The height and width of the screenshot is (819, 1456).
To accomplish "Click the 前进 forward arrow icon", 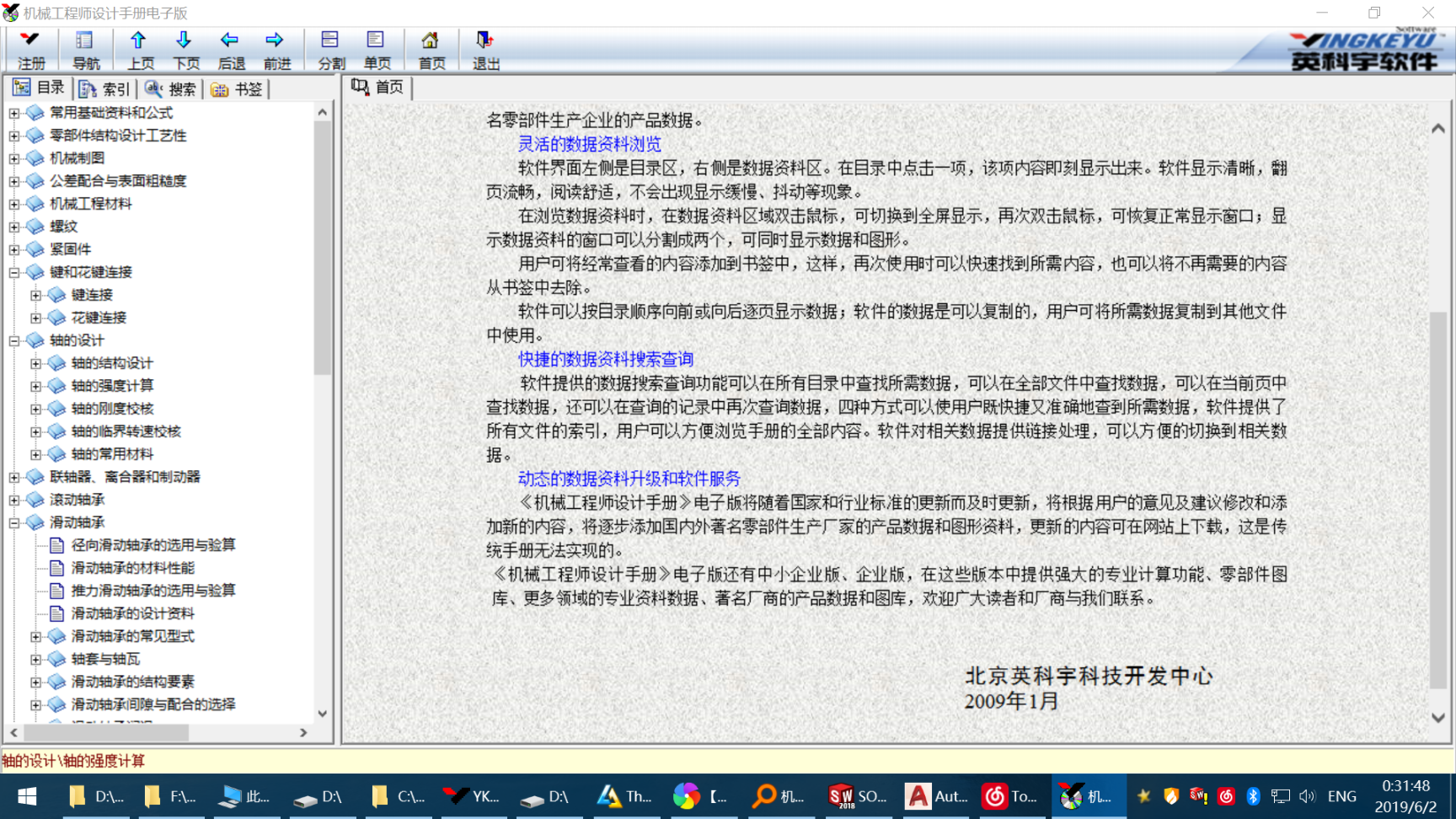I will [x=276, y=50].
